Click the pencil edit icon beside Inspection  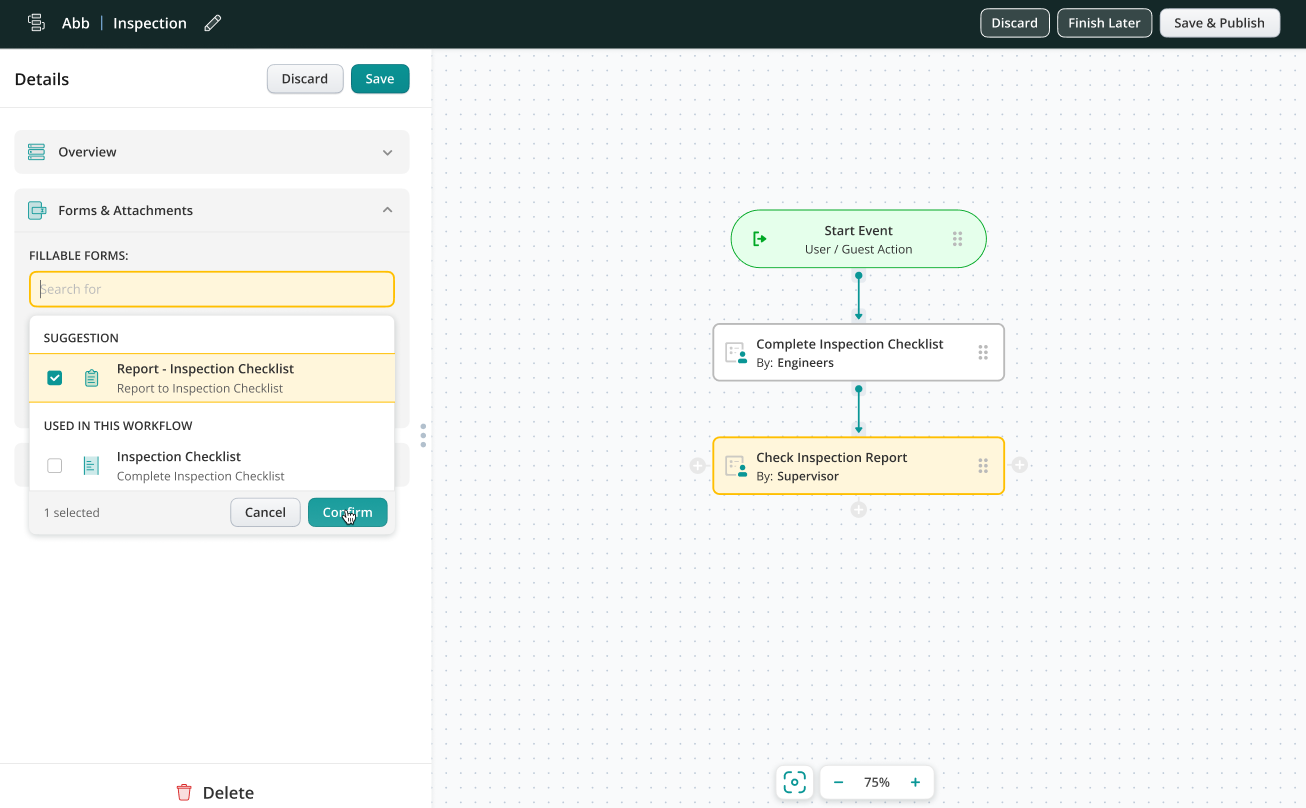pyautogui.click(x=212, y=23)
